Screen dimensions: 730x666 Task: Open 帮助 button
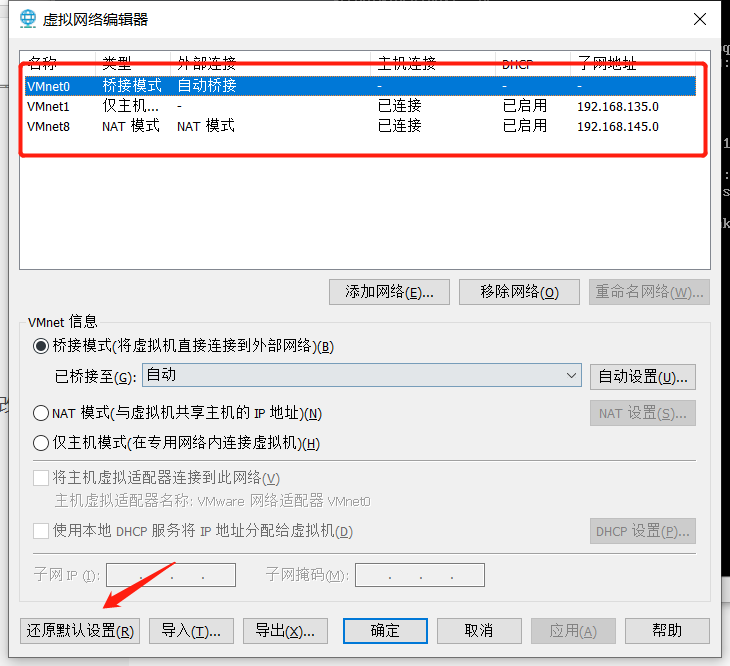(x=667, y=631)
